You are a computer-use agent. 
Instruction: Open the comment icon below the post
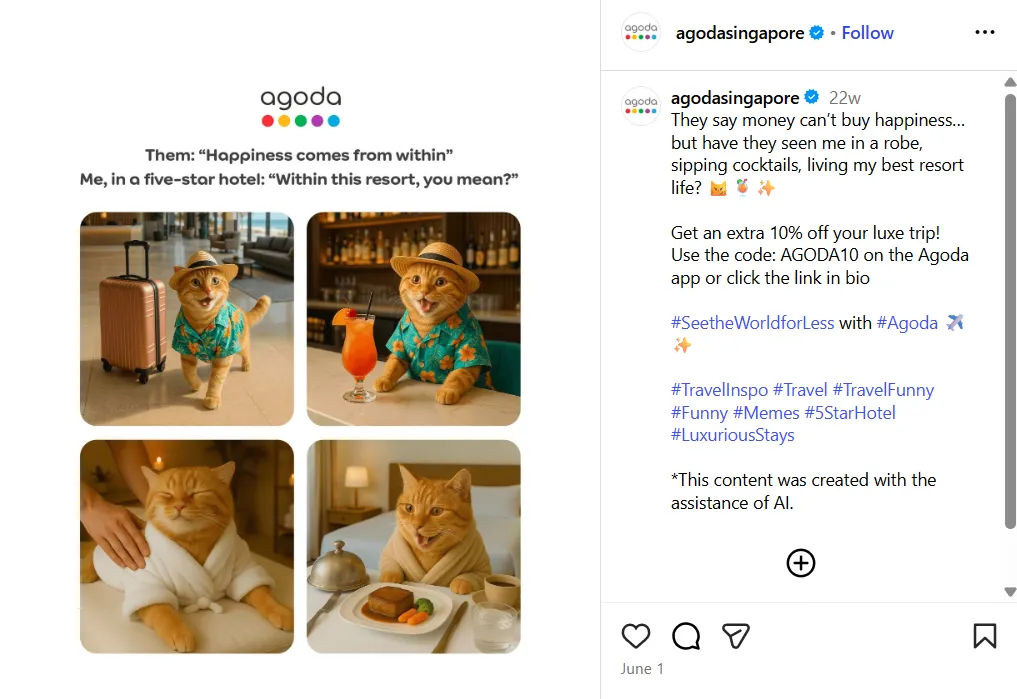click(x=686, y=636)
